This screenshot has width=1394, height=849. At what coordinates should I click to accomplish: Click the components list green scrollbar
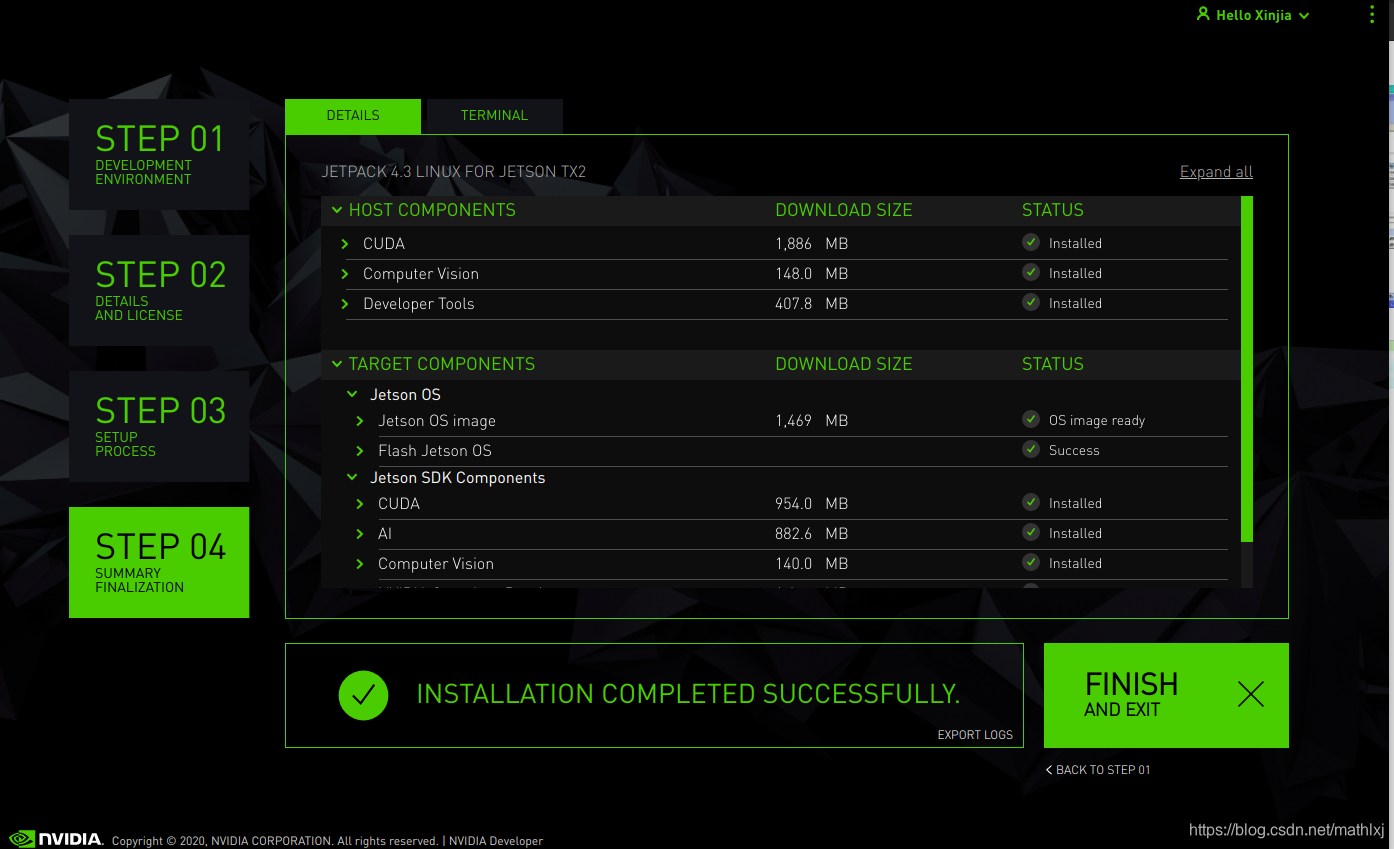(1247, 368)
